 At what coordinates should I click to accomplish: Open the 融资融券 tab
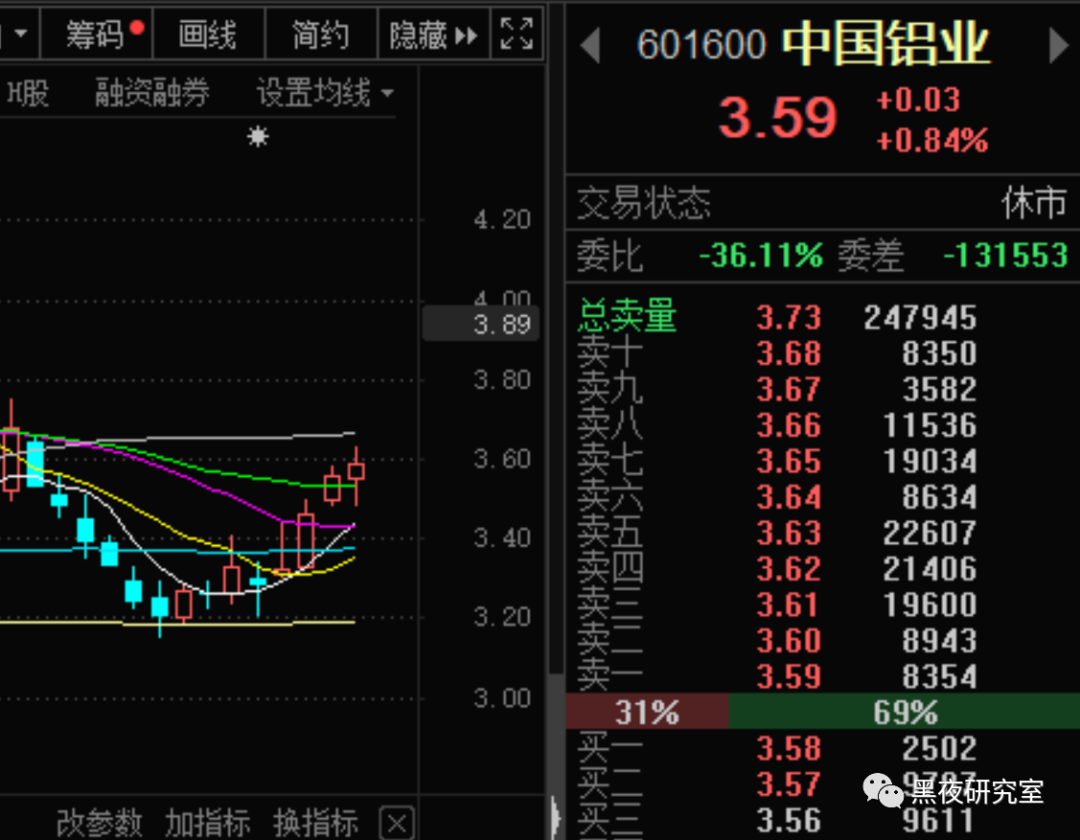point(152,92)
